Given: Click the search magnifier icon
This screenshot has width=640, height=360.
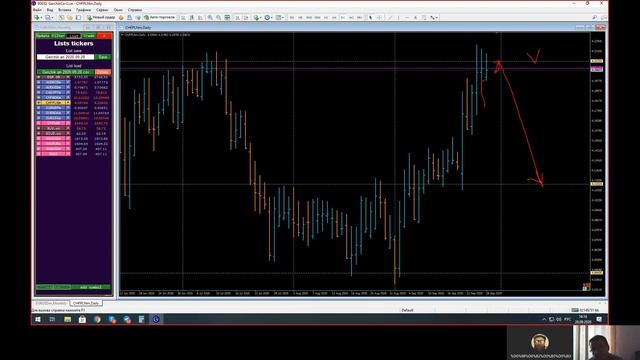Looking at the screenshot, I should pos(594,18).
